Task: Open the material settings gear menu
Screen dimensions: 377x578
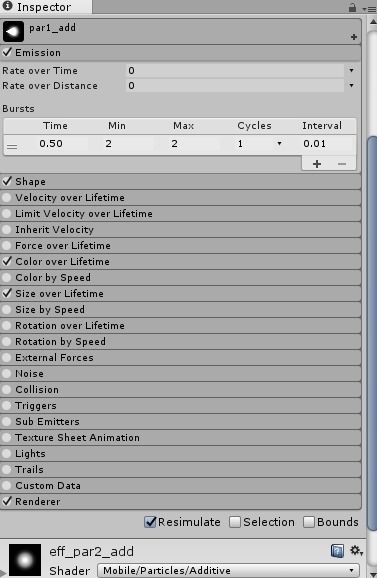Action: click(x=356, y=551)
